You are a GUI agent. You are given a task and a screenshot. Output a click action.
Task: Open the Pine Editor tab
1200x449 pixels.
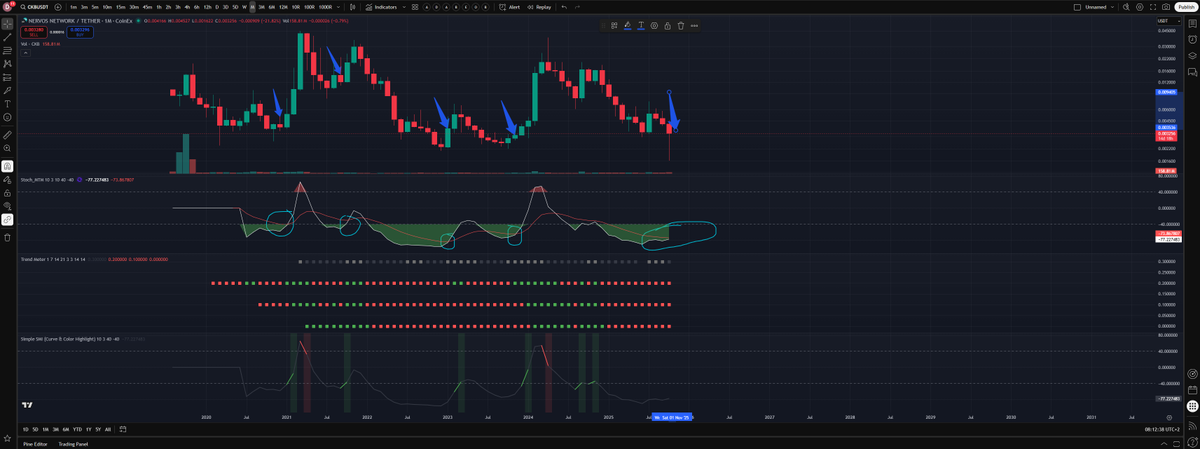[35, 443]
